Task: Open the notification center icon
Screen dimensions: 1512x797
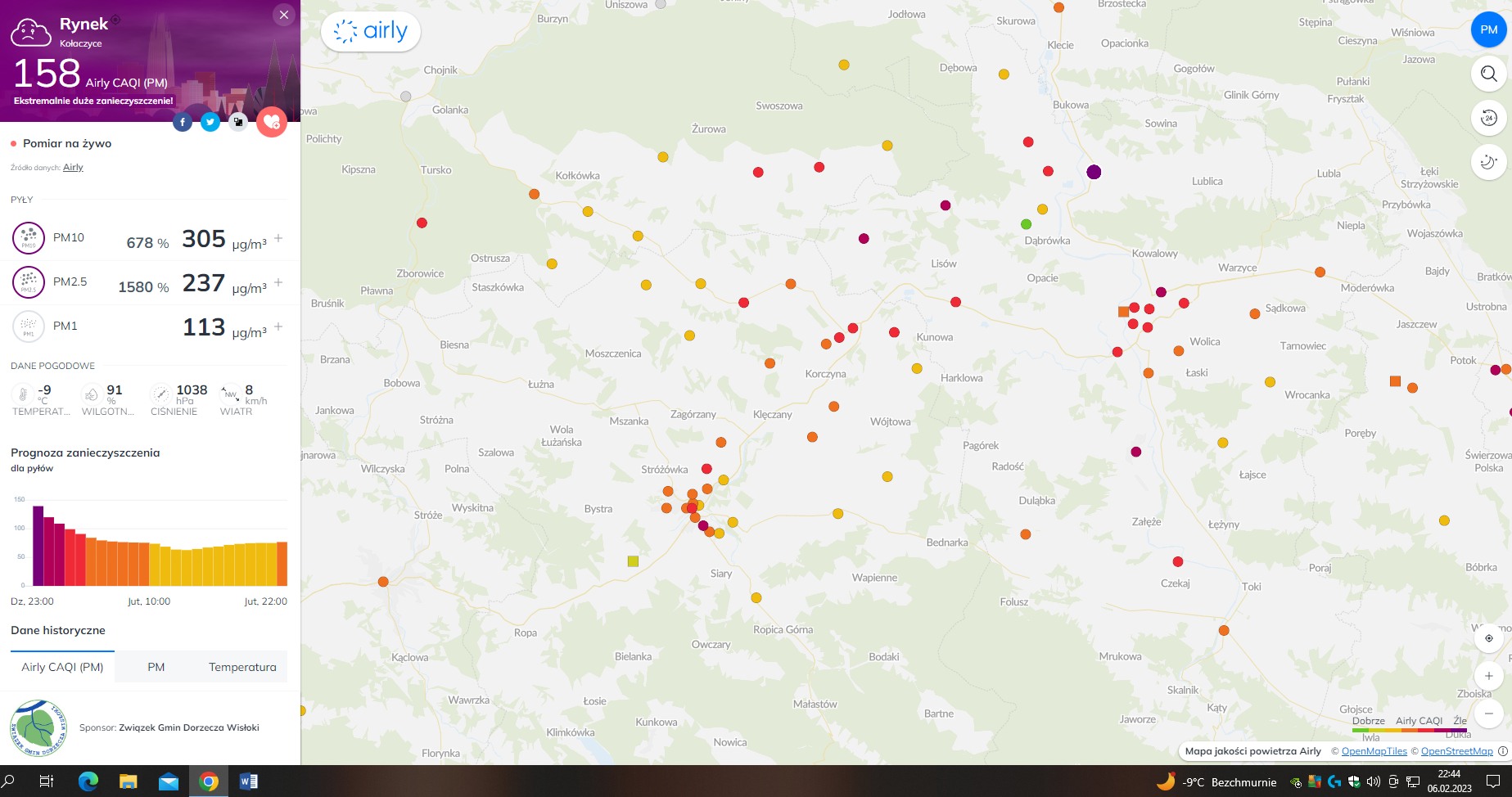Action: (x=1493, y=781)
